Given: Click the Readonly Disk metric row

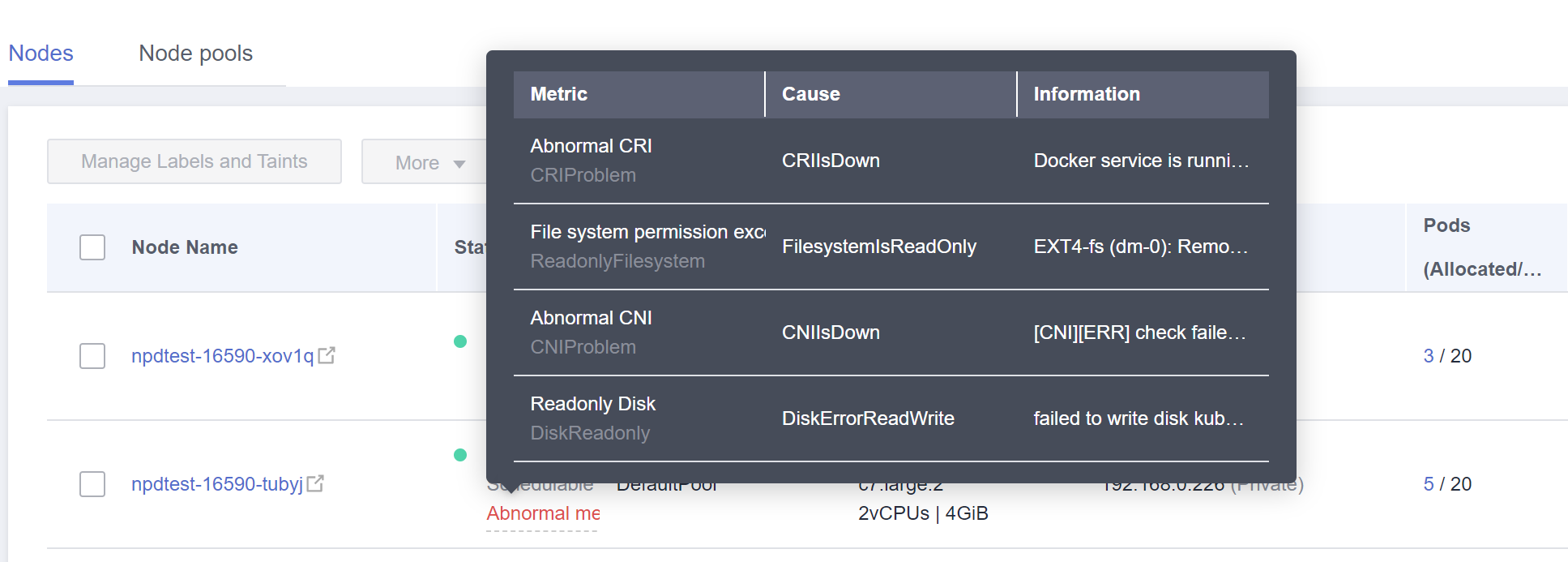Looking at the screenshot, I should (x=891, y=418).
